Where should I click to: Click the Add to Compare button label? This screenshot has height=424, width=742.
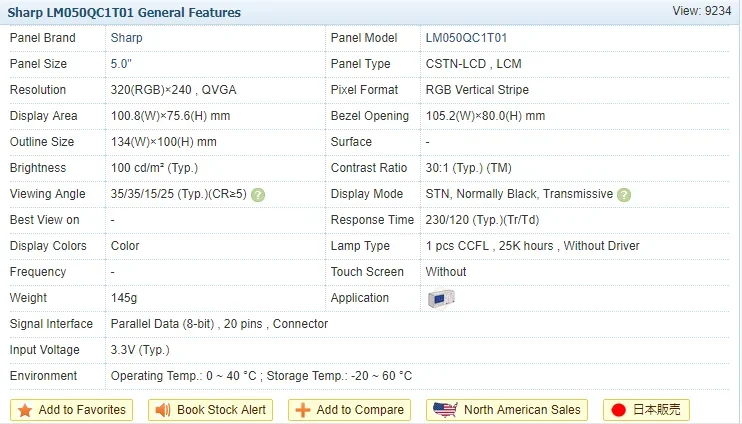click(x=360, y=409)
